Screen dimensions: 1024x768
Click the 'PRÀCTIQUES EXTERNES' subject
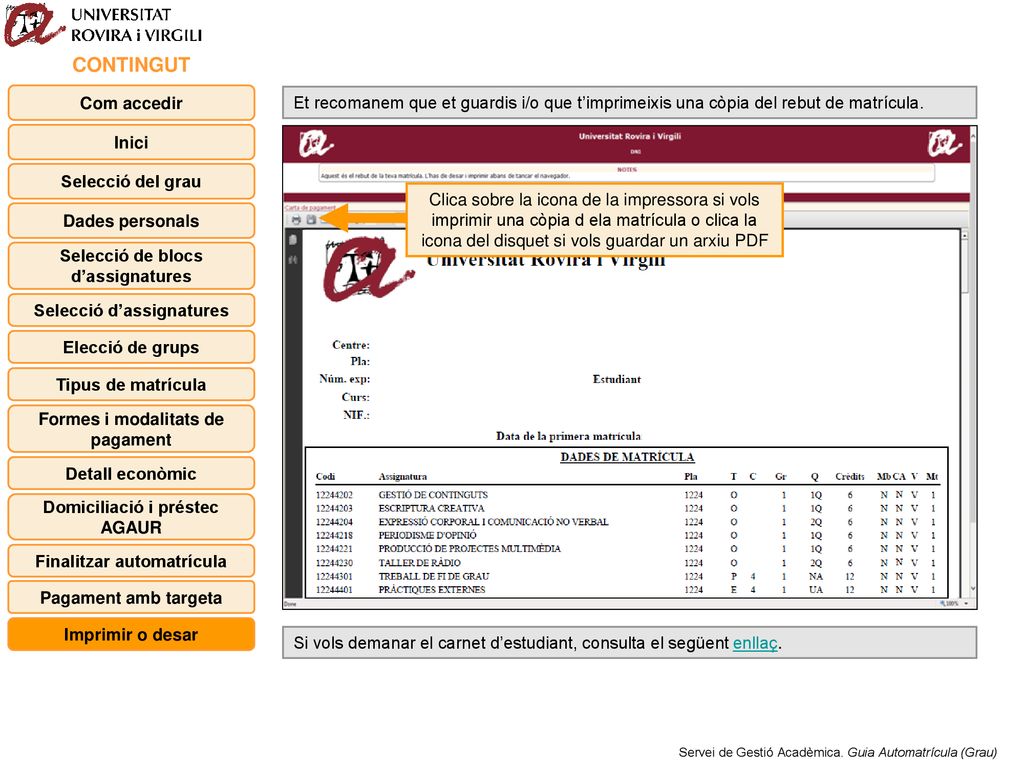[x=432, y=590]
